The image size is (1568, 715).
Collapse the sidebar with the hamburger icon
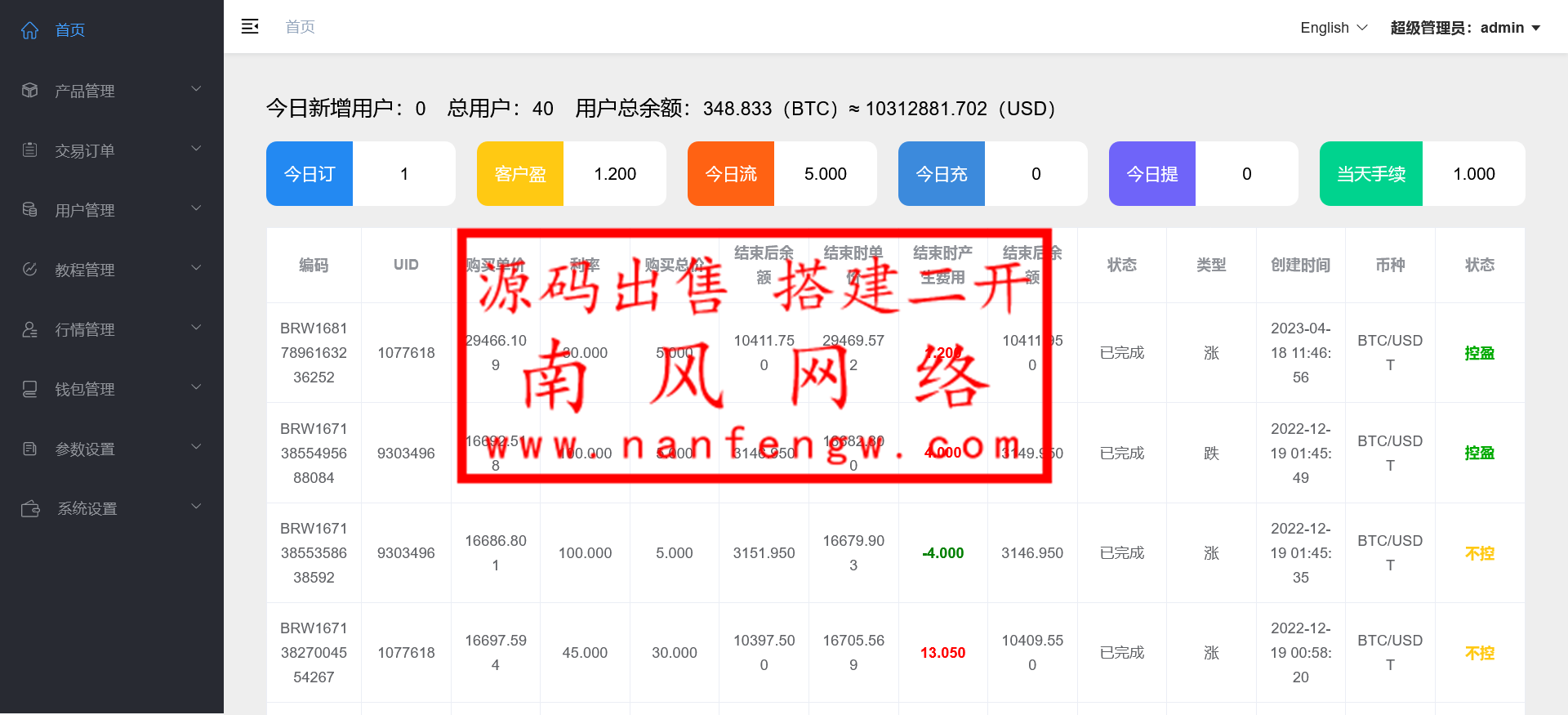coord(250,27)
